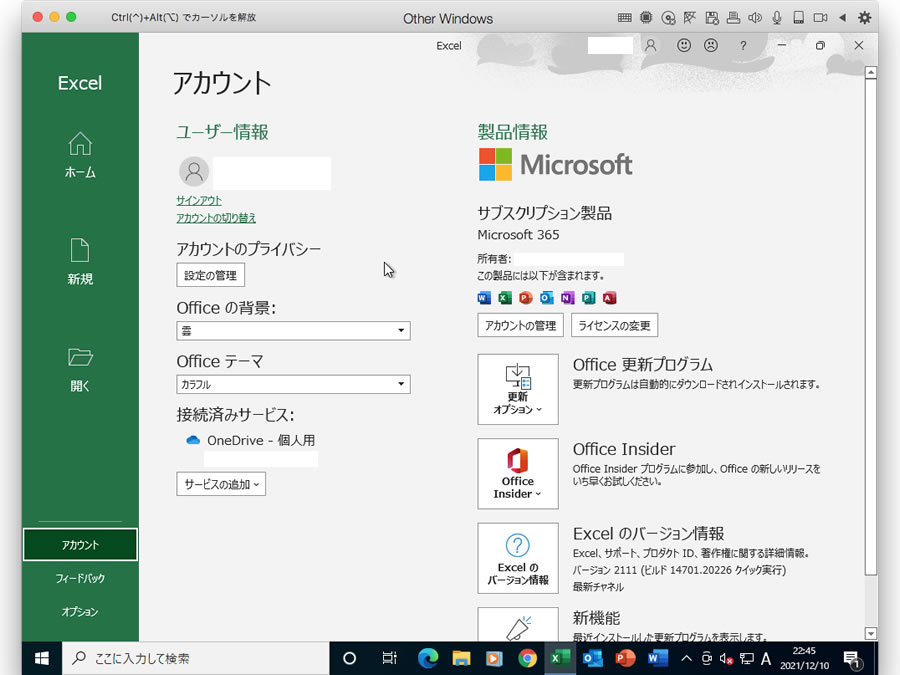Open the 開く (Open) page

[x=80, y=369]
